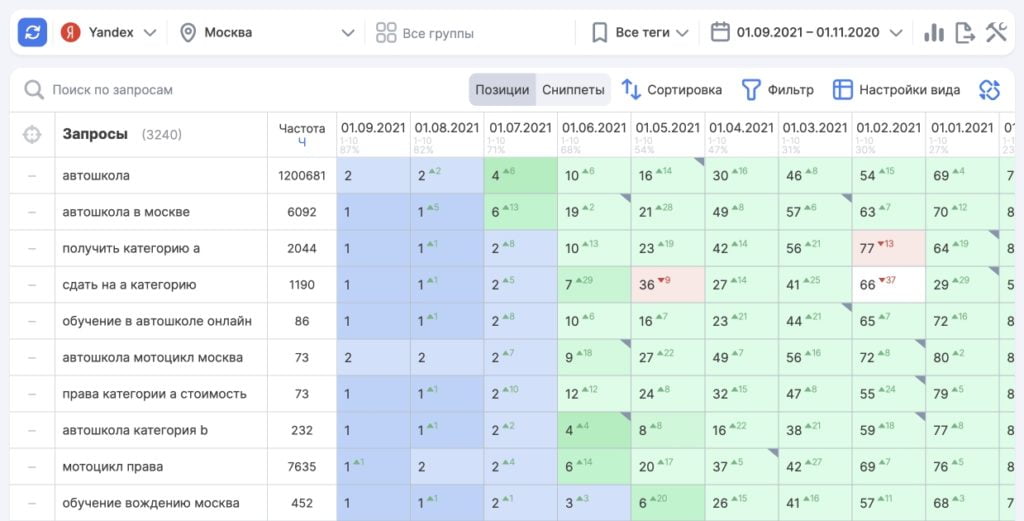The width and height of the screenshot is (1024, 521).
Task: Click the calendar icon by date range
Action: [x=720, y=33]
